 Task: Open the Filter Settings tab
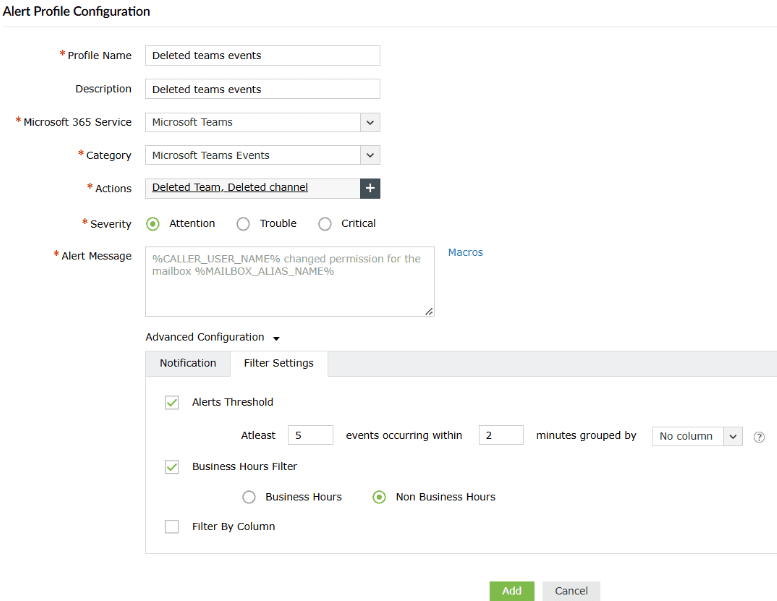[278, 364]
